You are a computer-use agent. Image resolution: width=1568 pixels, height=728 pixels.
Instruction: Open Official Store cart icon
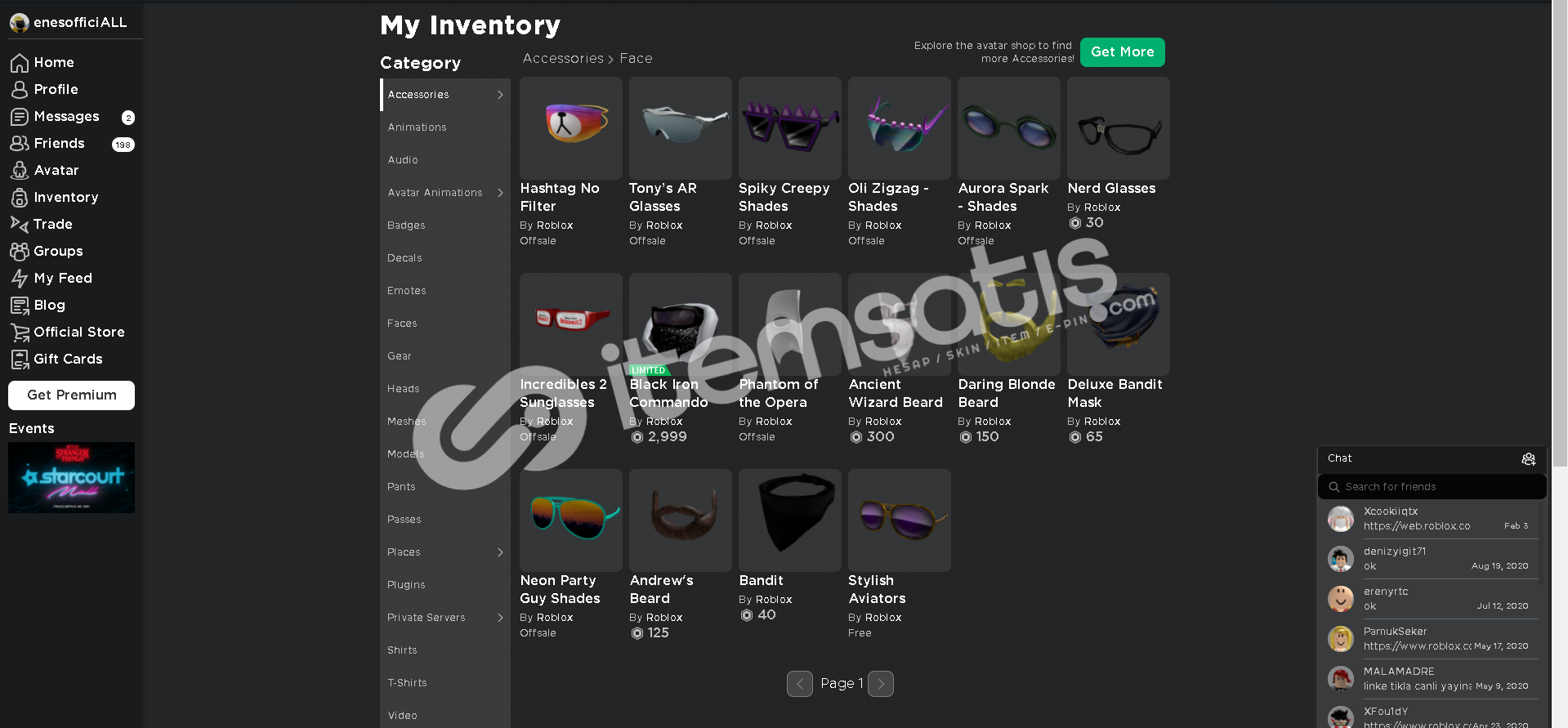[x=20, y=333]
